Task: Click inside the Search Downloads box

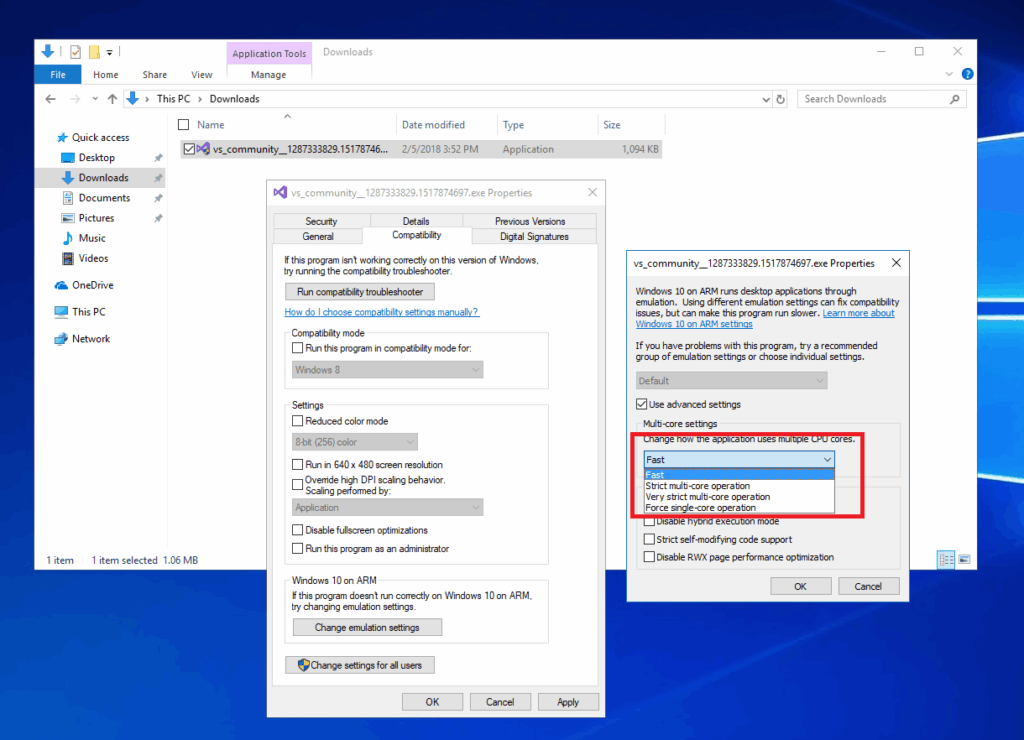Action: pos(870,99)
